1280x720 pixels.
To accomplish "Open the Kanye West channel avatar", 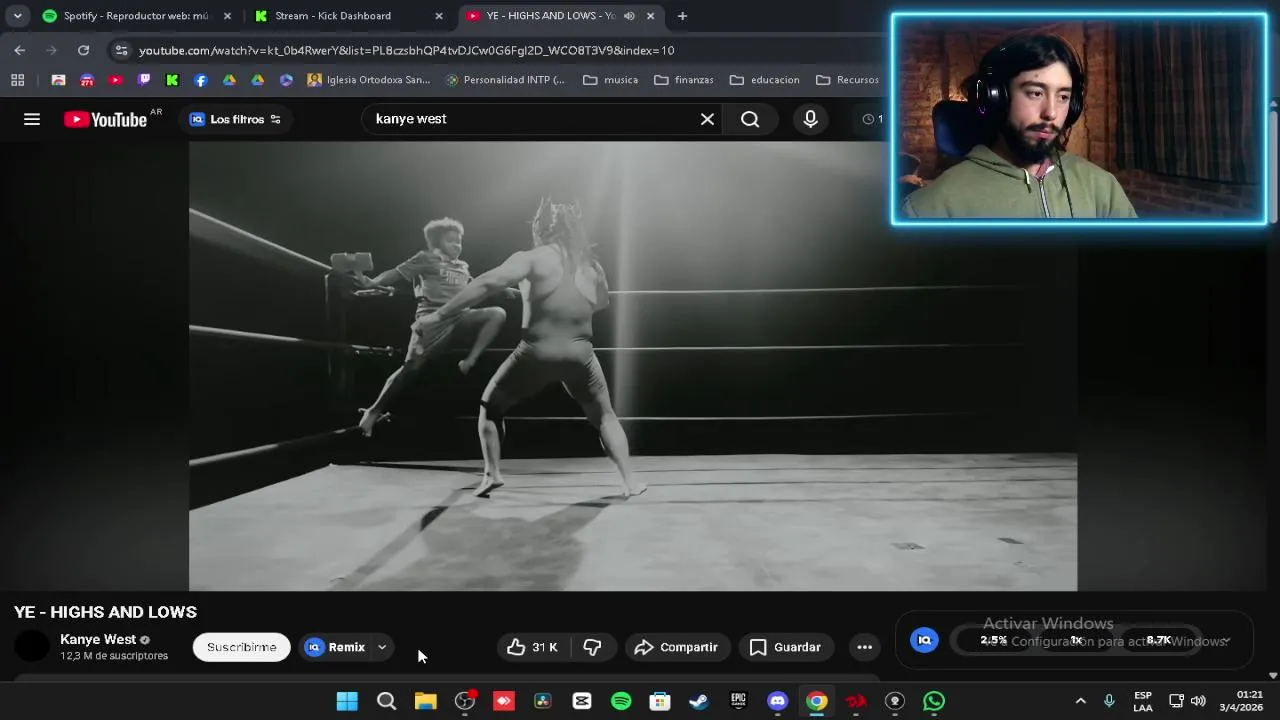I will tap(32, 647).
